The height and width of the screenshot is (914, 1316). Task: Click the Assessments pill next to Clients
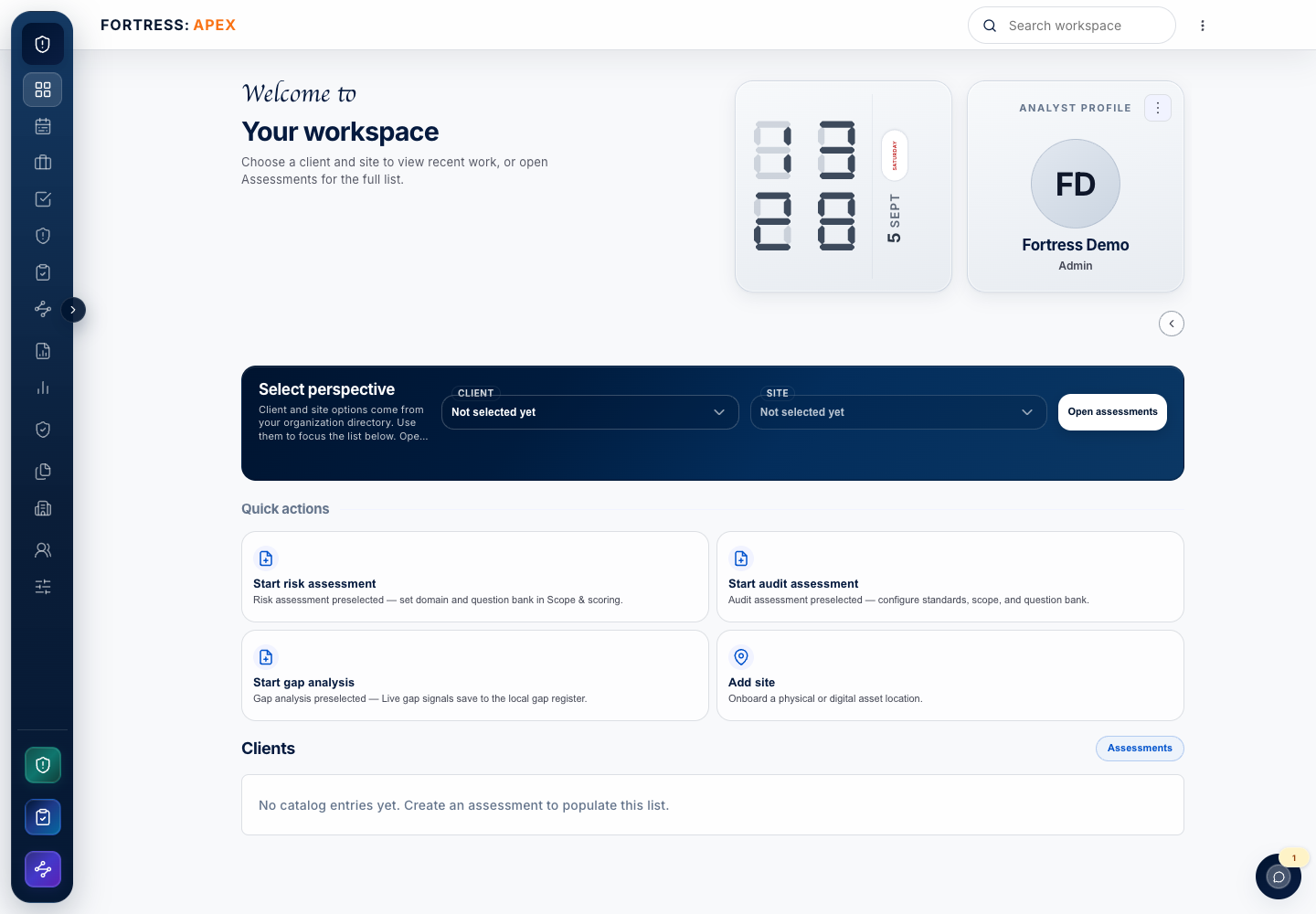1140,749
